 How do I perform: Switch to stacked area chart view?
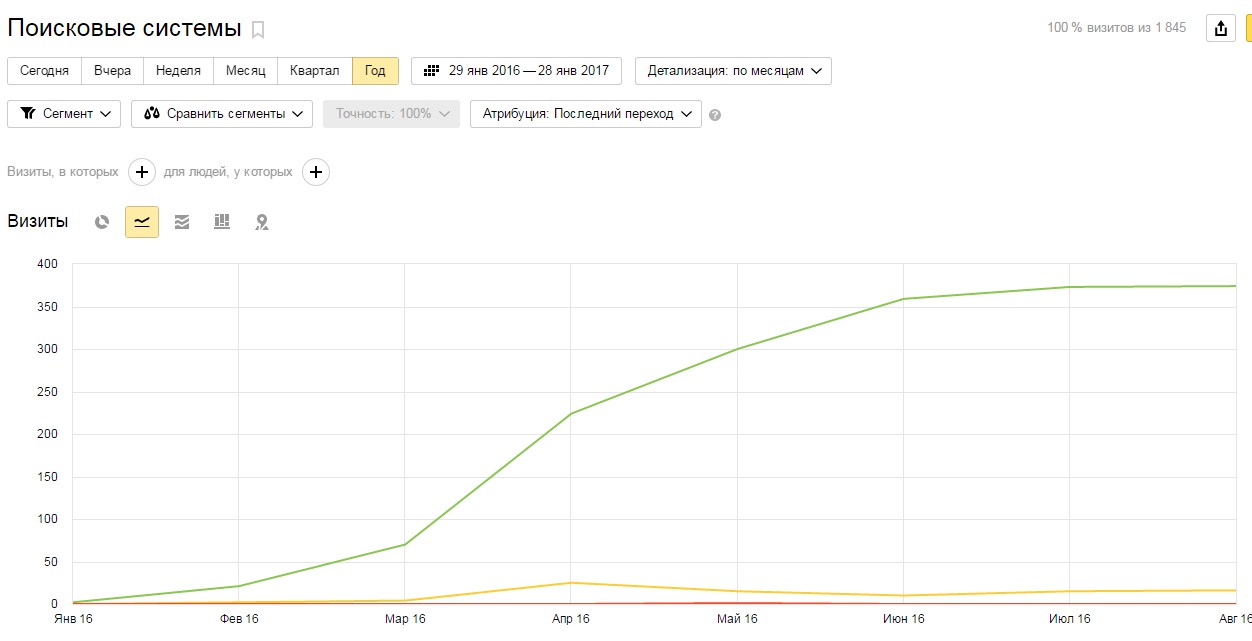182,222
